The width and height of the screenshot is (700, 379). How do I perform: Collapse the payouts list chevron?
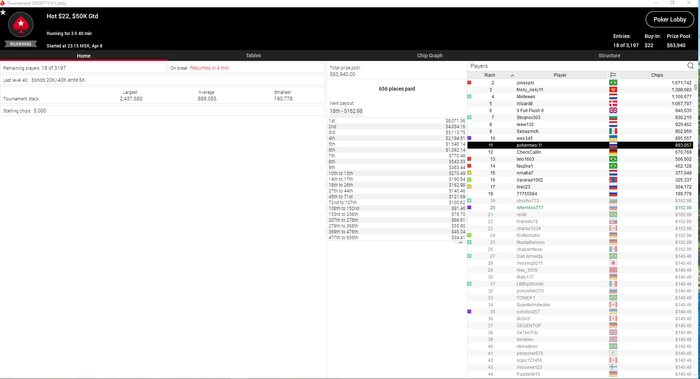[x=460, y=242]
